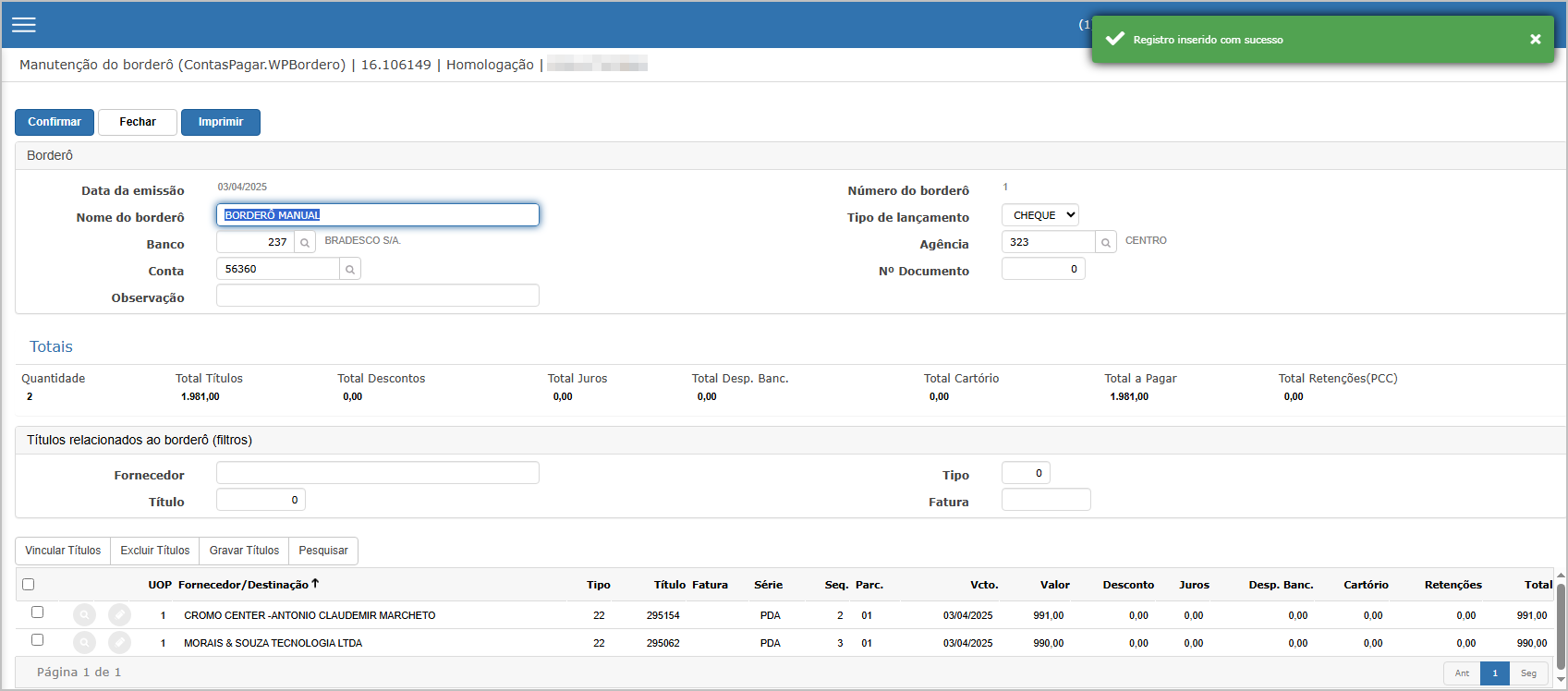Click BRADESCO S/A. bank name text
The height and width of the screenshot is (691, 1568).
tap(362, 240)
